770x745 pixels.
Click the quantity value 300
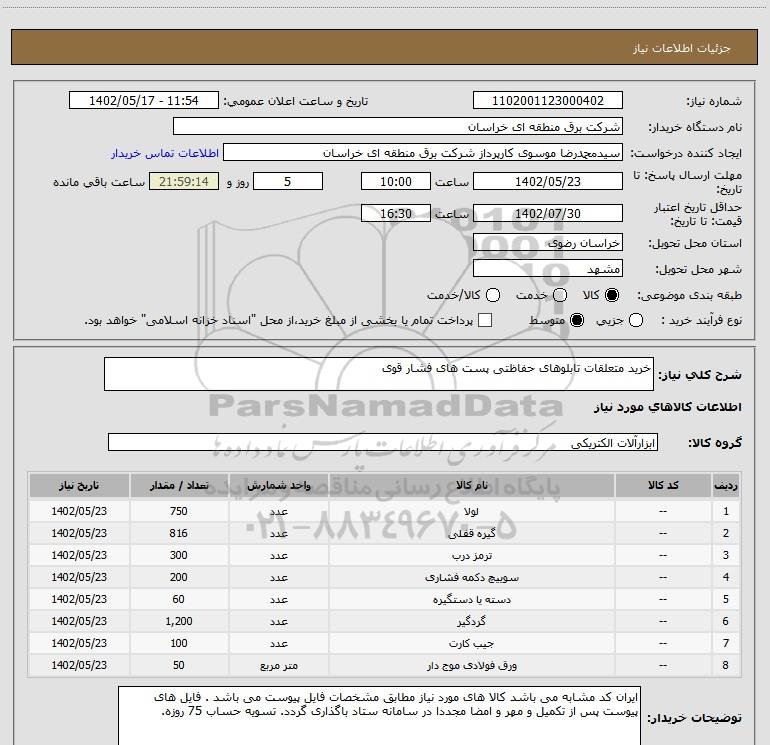click(179, 555)
